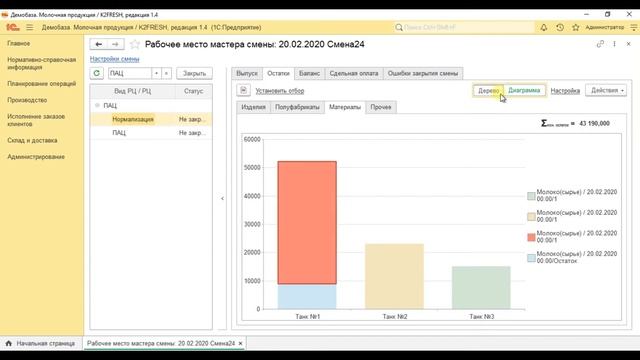Go forward with the right arrow
The image size is (640, 360).
point(116,44)
